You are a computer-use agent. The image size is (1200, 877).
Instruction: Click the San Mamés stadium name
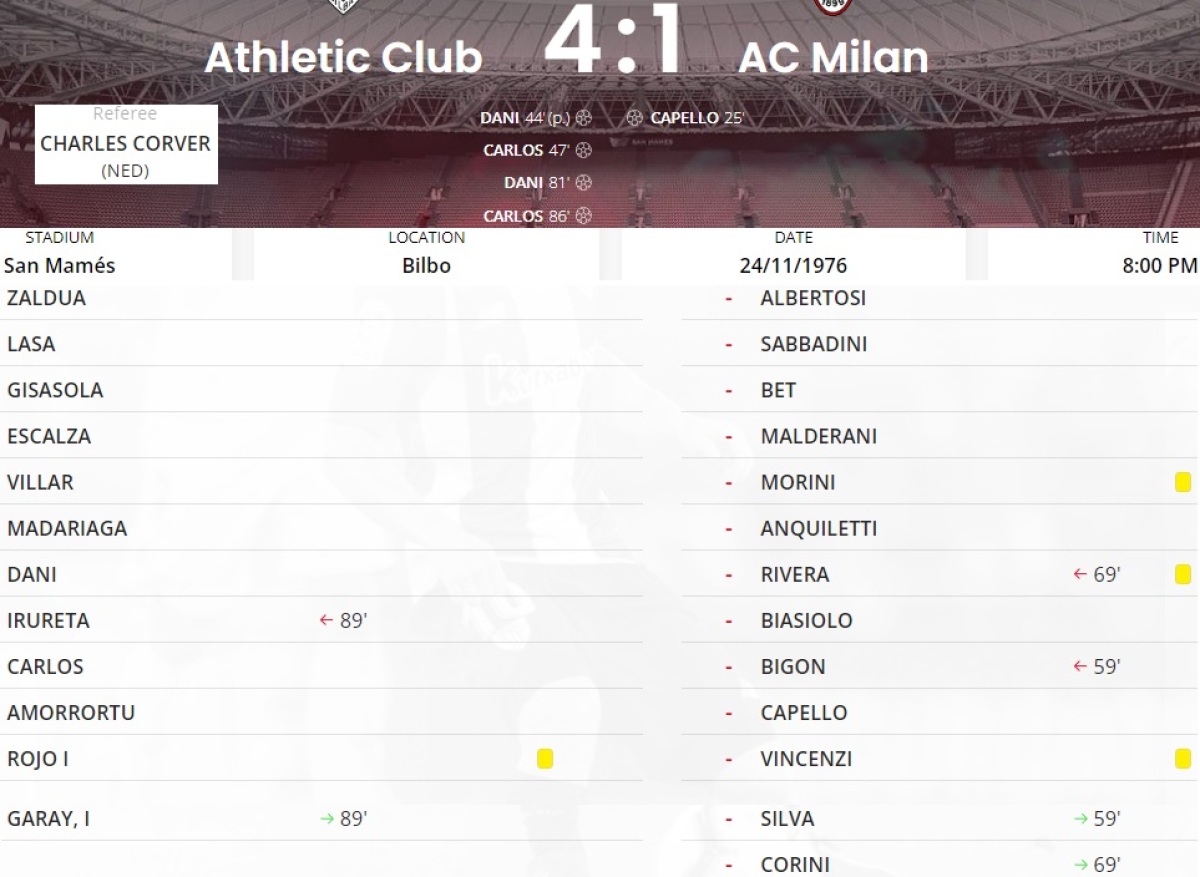pos(60,266)
